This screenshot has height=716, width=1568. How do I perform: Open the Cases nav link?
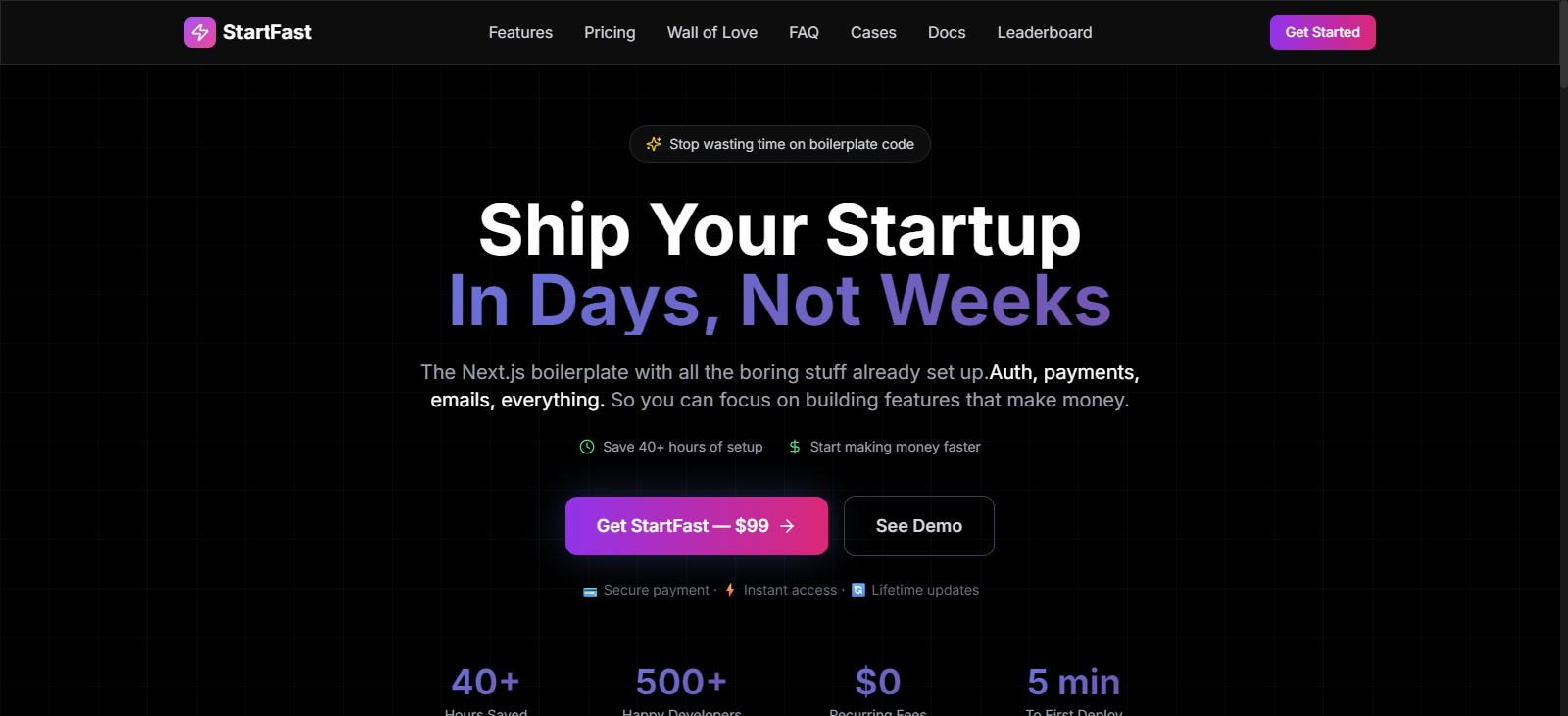(873, 32)
